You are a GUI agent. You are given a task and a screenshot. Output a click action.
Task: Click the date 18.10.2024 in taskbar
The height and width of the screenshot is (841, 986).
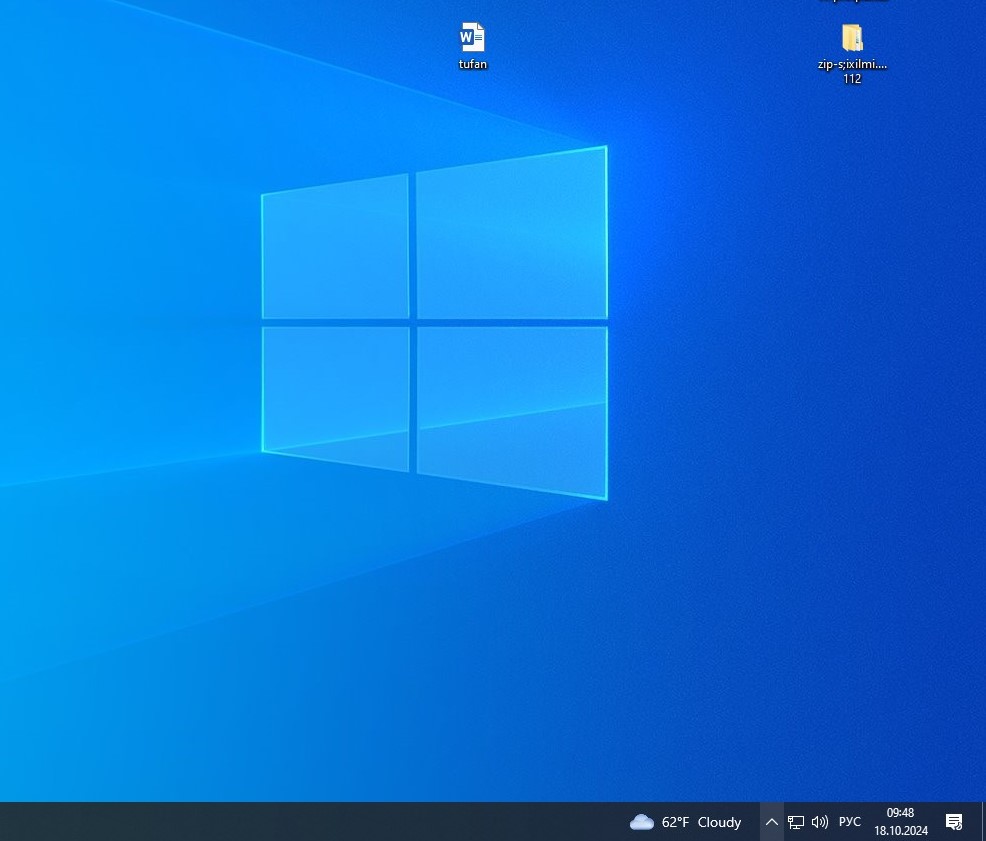tap(900, 830)
